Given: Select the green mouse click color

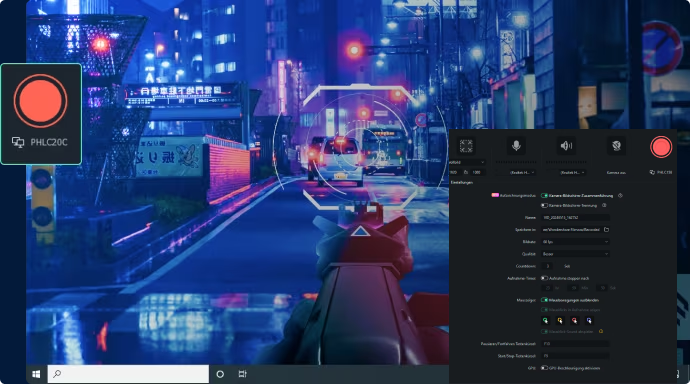Looking at the screenshot, I should 546,321.
